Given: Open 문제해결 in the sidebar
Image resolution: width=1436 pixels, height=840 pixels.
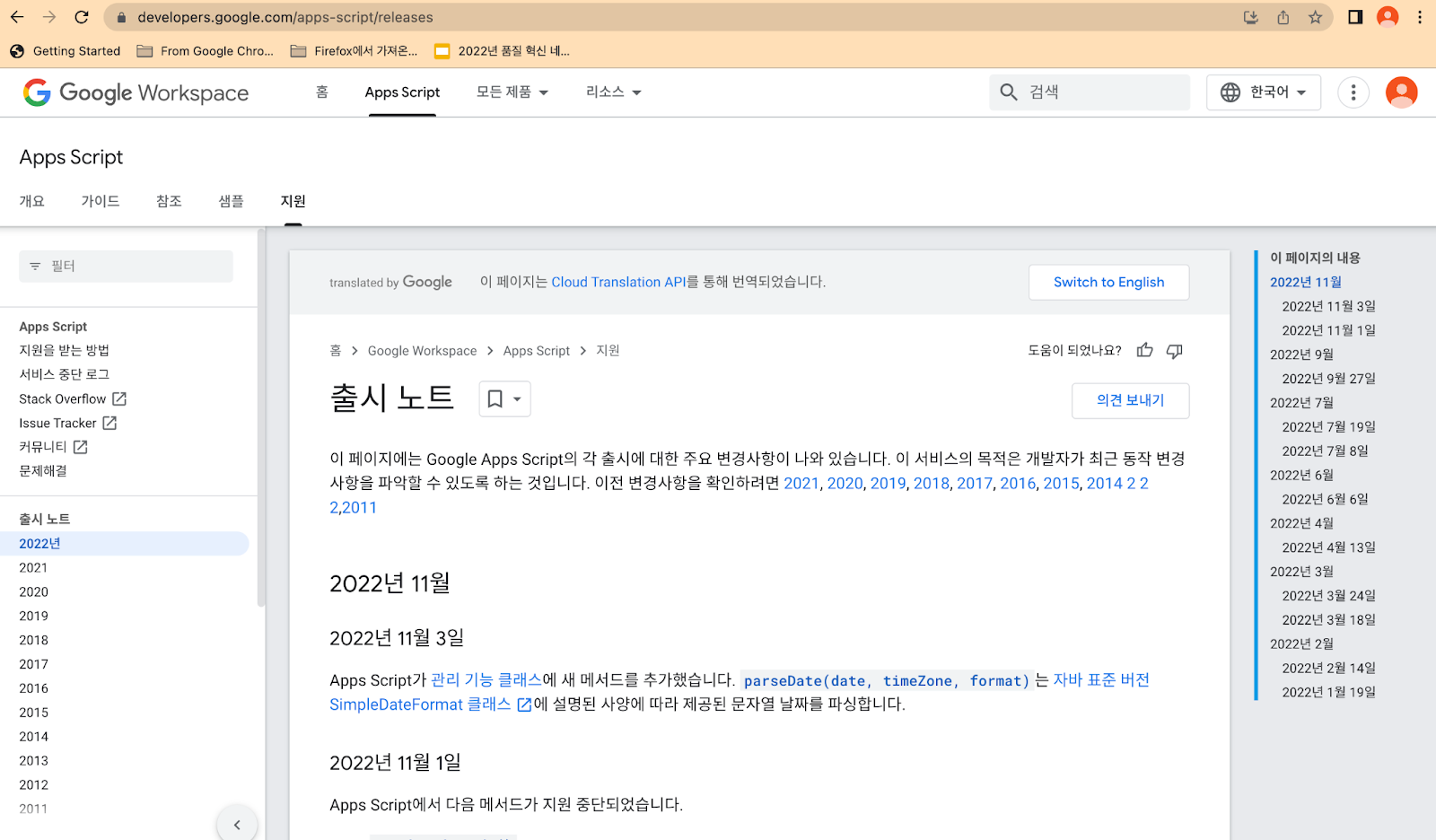Looking at the screenshot, I should [x=43, y=471].
